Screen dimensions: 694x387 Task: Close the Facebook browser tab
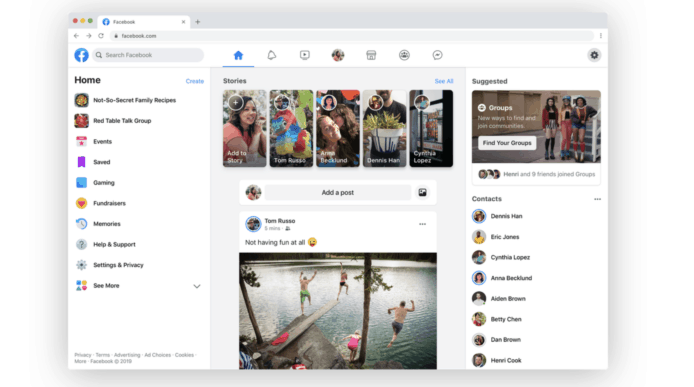coord(183,22)
